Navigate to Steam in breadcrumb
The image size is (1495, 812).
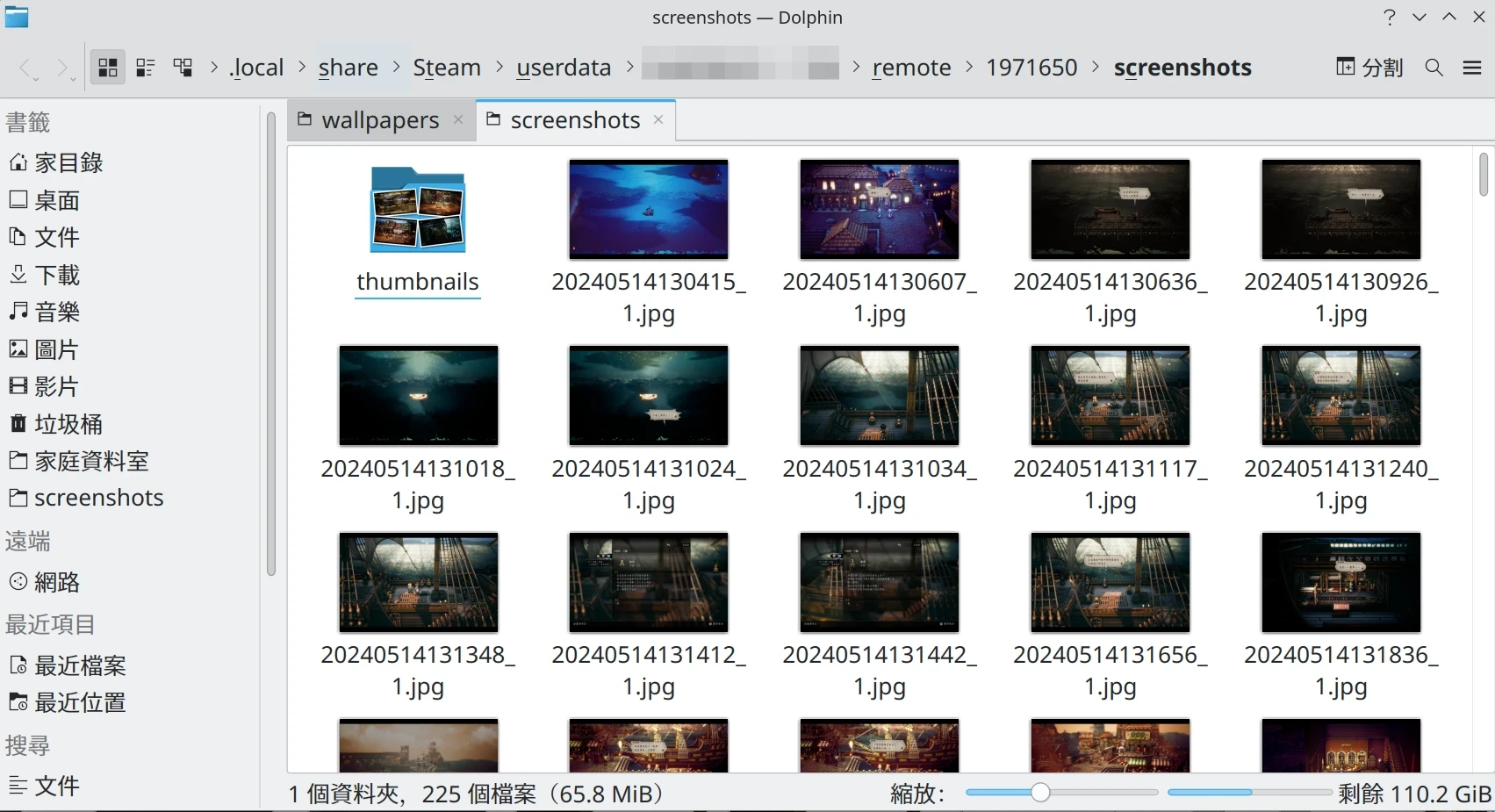(447, 68)
